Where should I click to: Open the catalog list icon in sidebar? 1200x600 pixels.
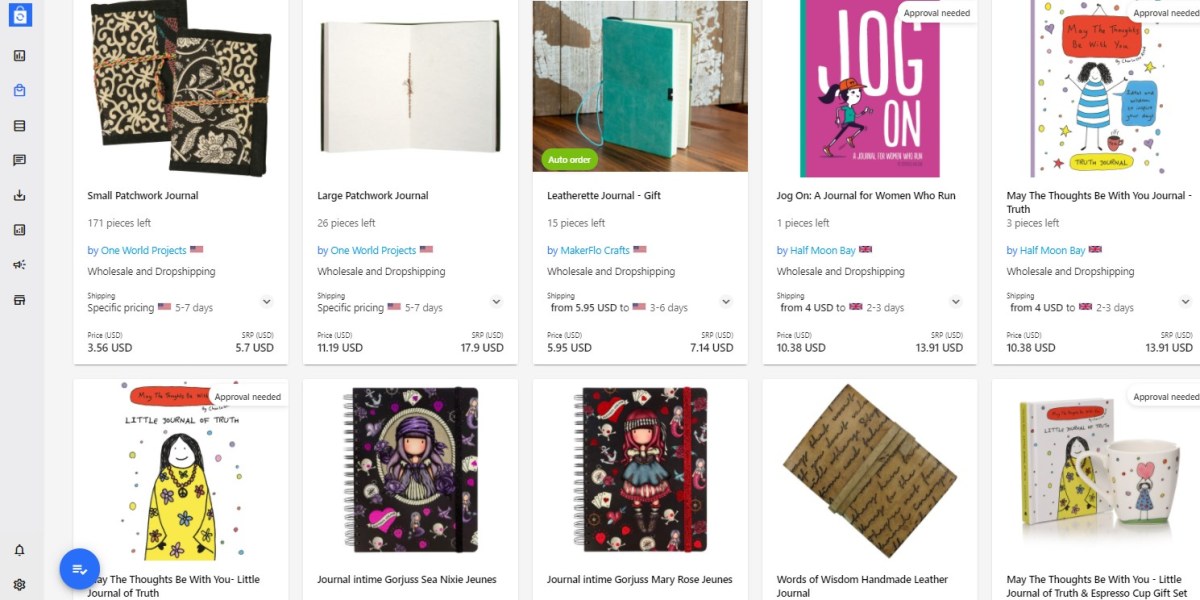pyautogui.click(x=20, y=124)
